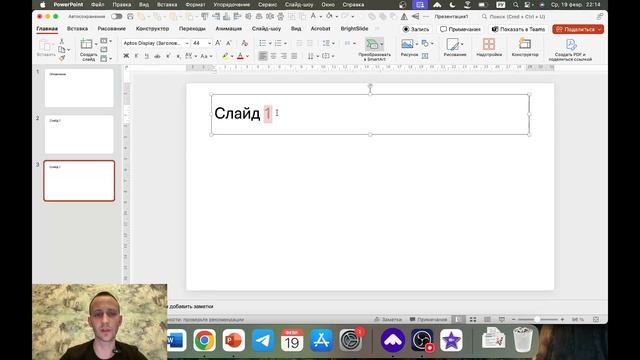640x360 pixels.
Task: Open the copy dropdown arrow
Action: coord(69,50)
